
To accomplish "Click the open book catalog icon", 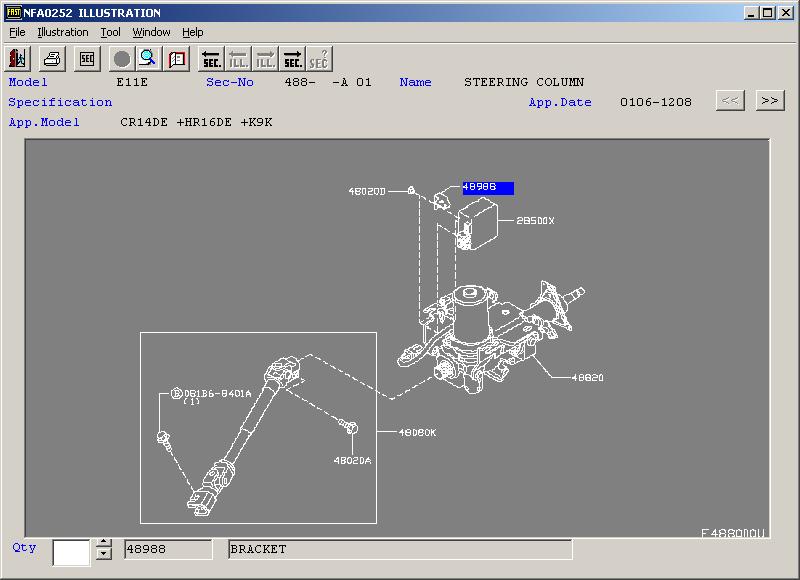I will pos(177,59).
